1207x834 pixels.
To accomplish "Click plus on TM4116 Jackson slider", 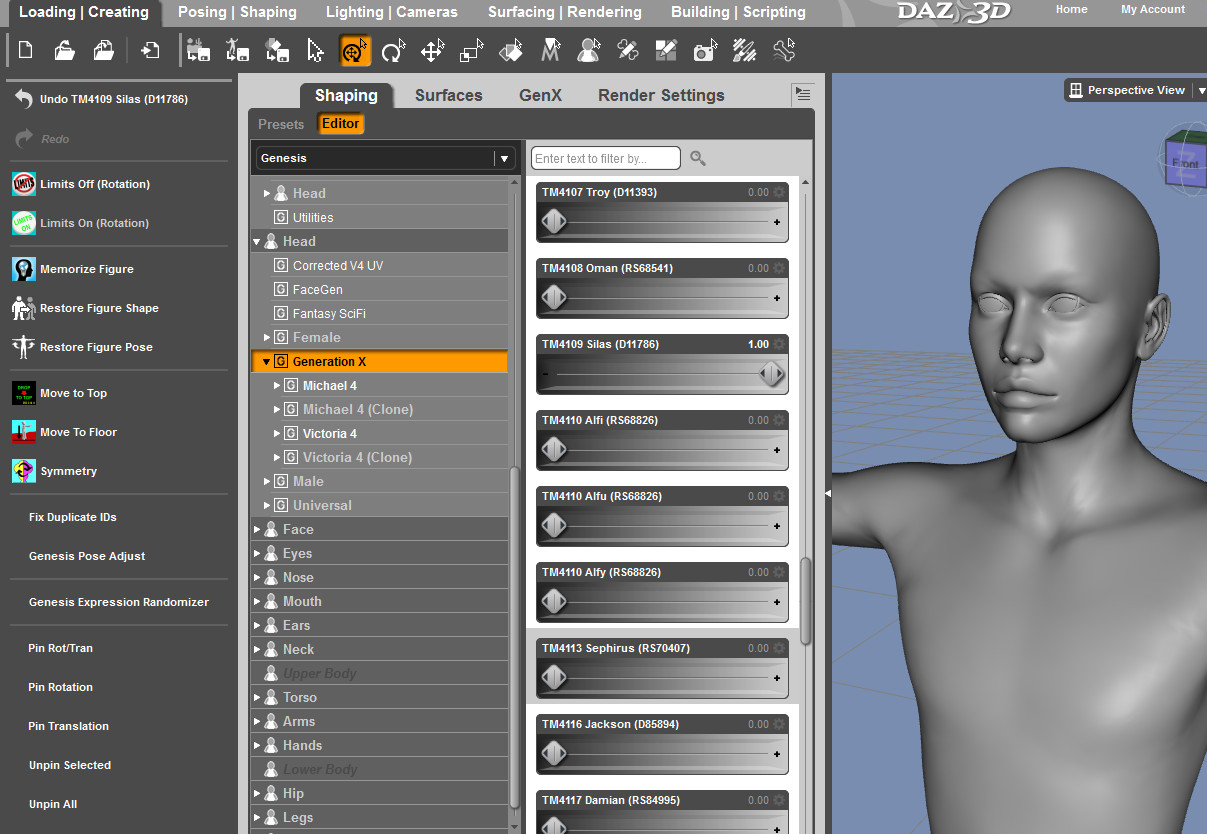I will (777, 754).
